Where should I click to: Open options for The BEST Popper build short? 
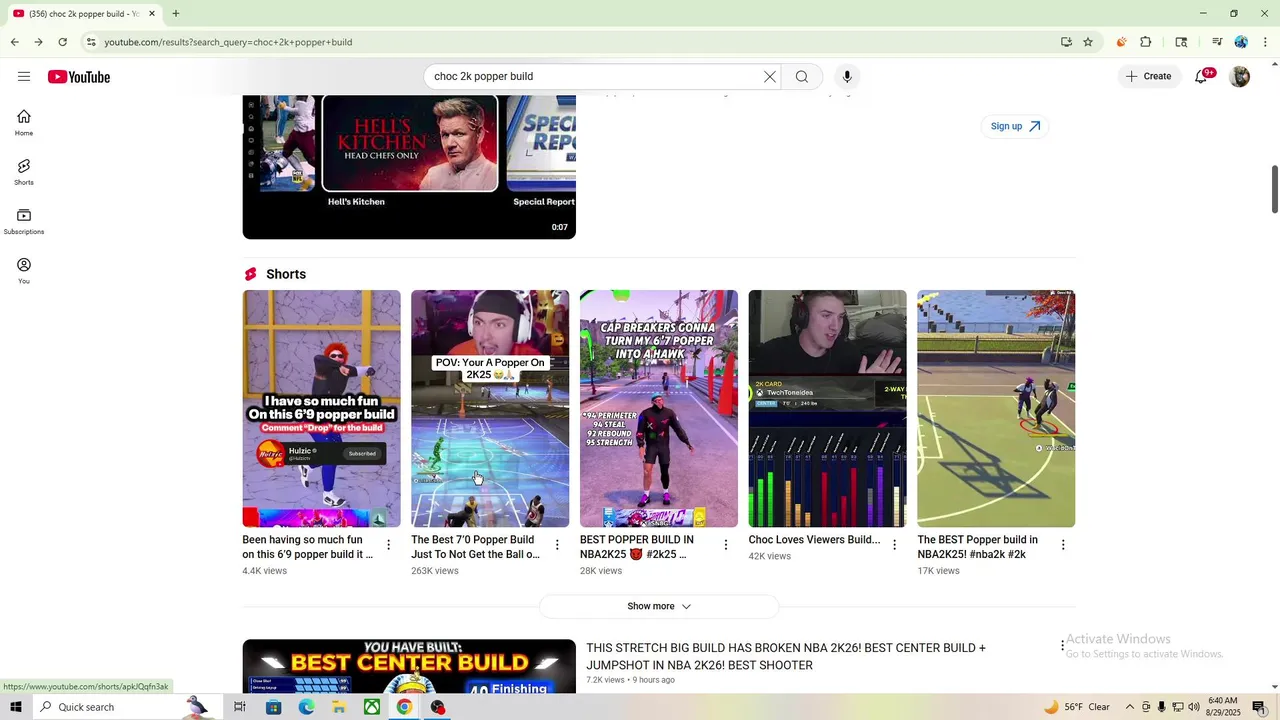tap(1063, 545)
